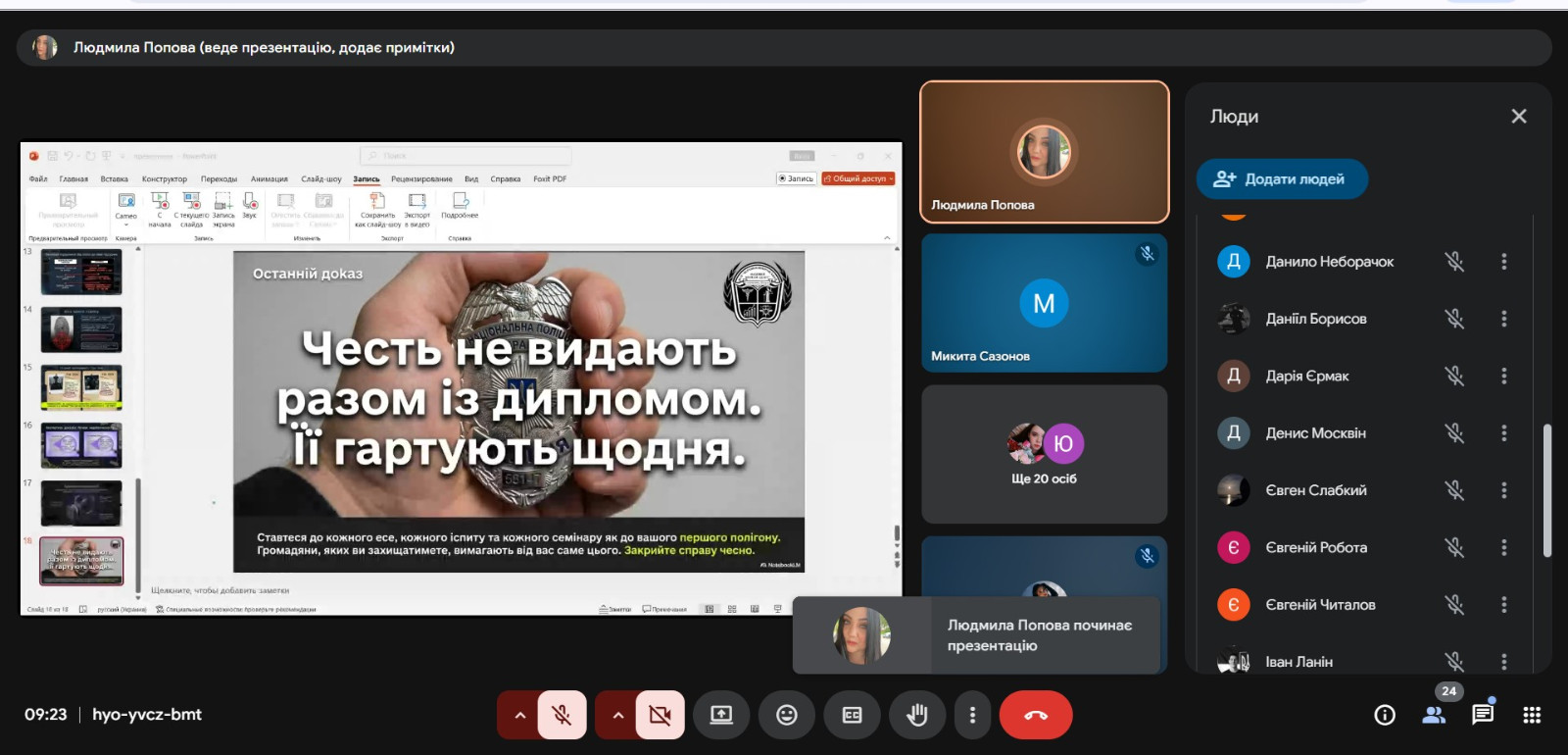Image resolution: width=1568 pixels, height=755 pixels.
Task: Open options for Євген Слабкий
Action: (1504, 490)
